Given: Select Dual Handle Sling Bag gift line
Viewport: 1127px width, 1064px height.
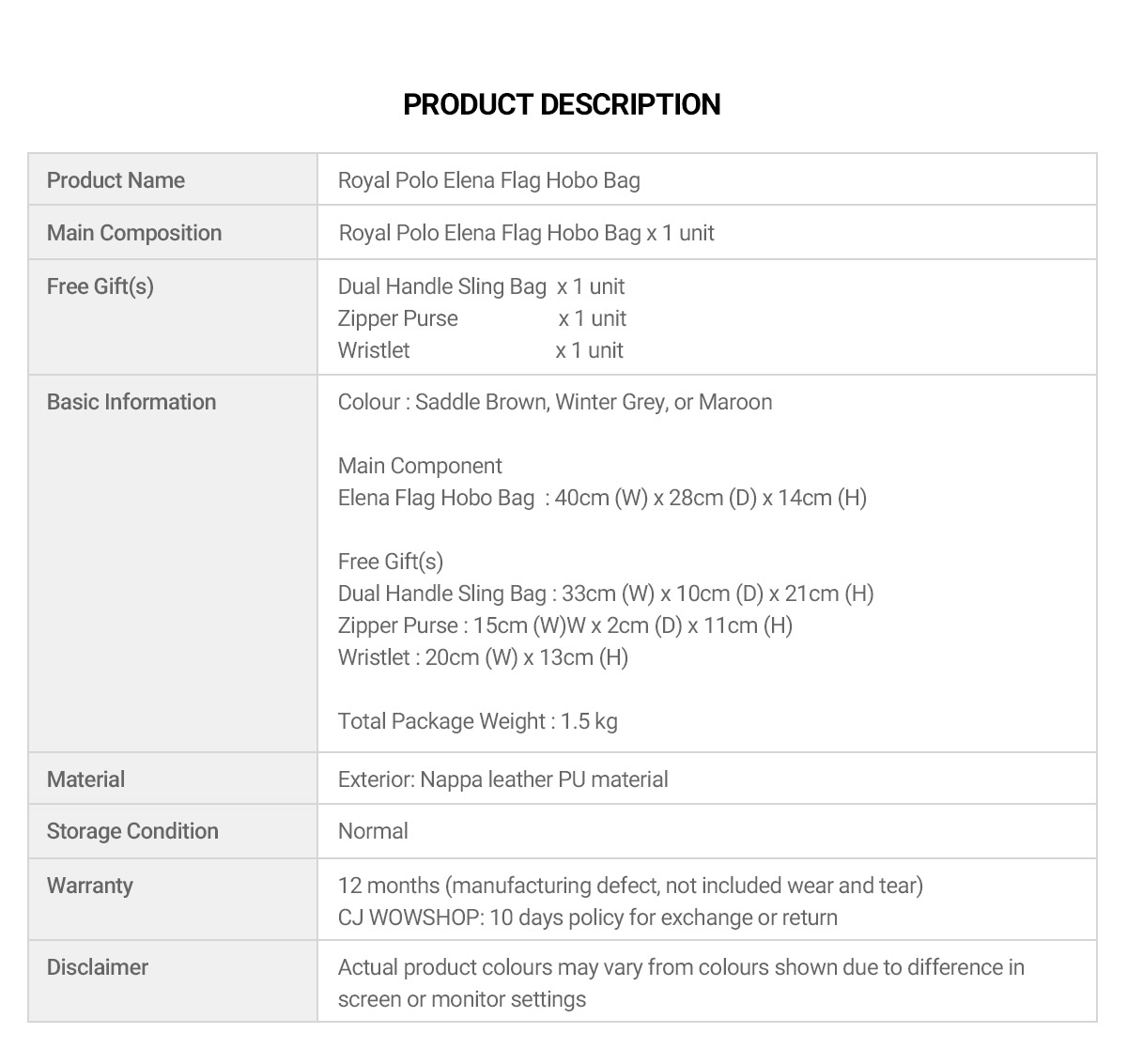Looking at the screenshot, I should click(481, 286).
